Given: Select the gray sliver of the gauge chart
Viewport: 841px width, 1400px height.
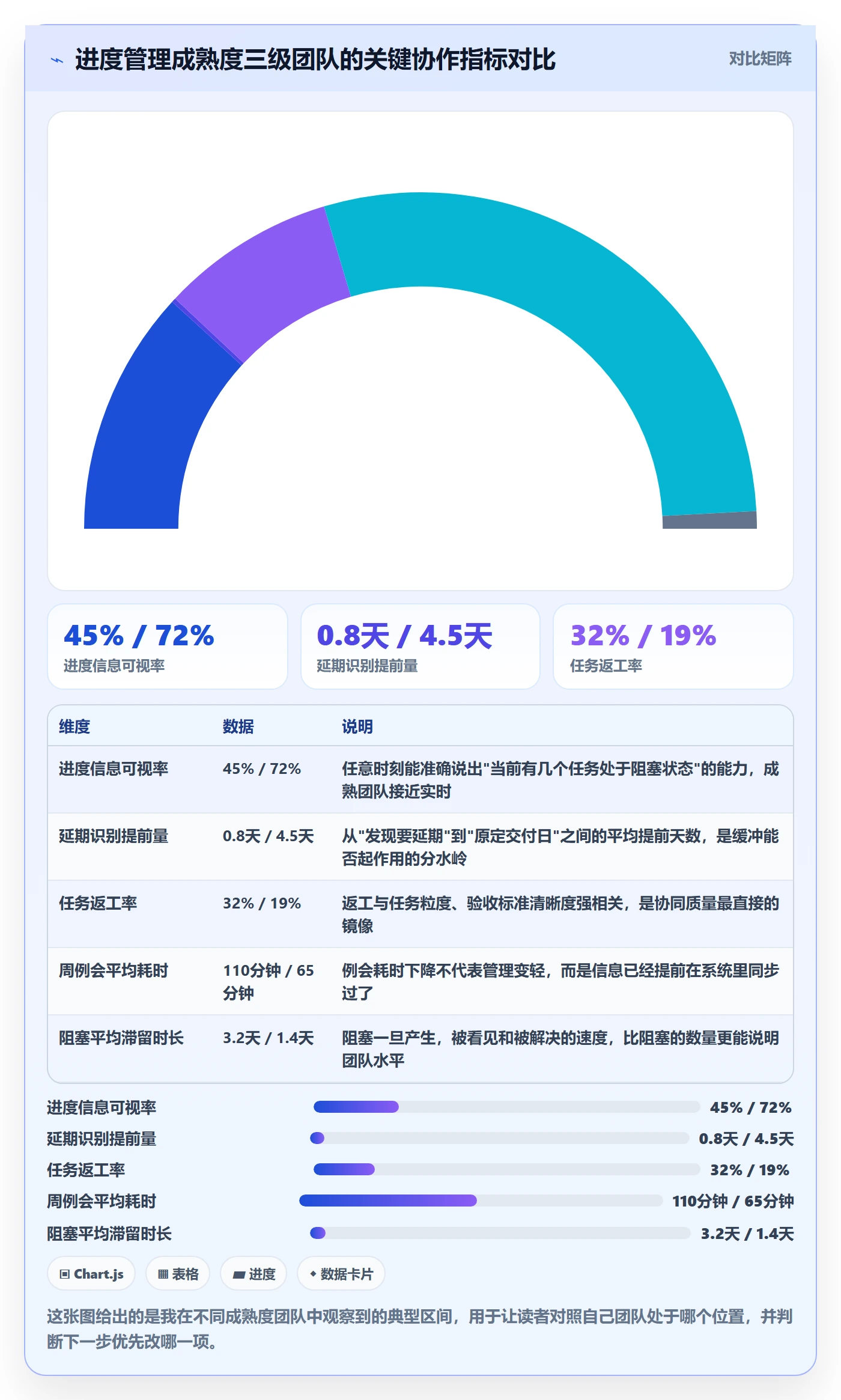Looking at the screenshot, I should point(709,520).
